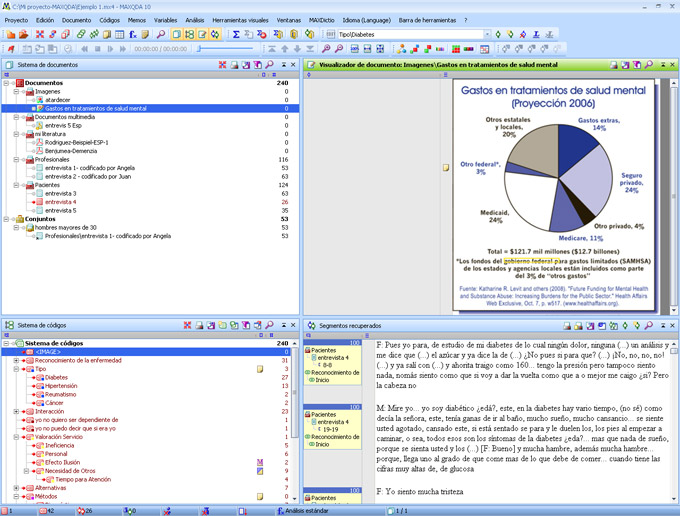Image resolution: width=680 pixels, height=516 pixels.
Task: Click the yellow memo marker beside the pie chart
Action: click(x=446, y=168)
